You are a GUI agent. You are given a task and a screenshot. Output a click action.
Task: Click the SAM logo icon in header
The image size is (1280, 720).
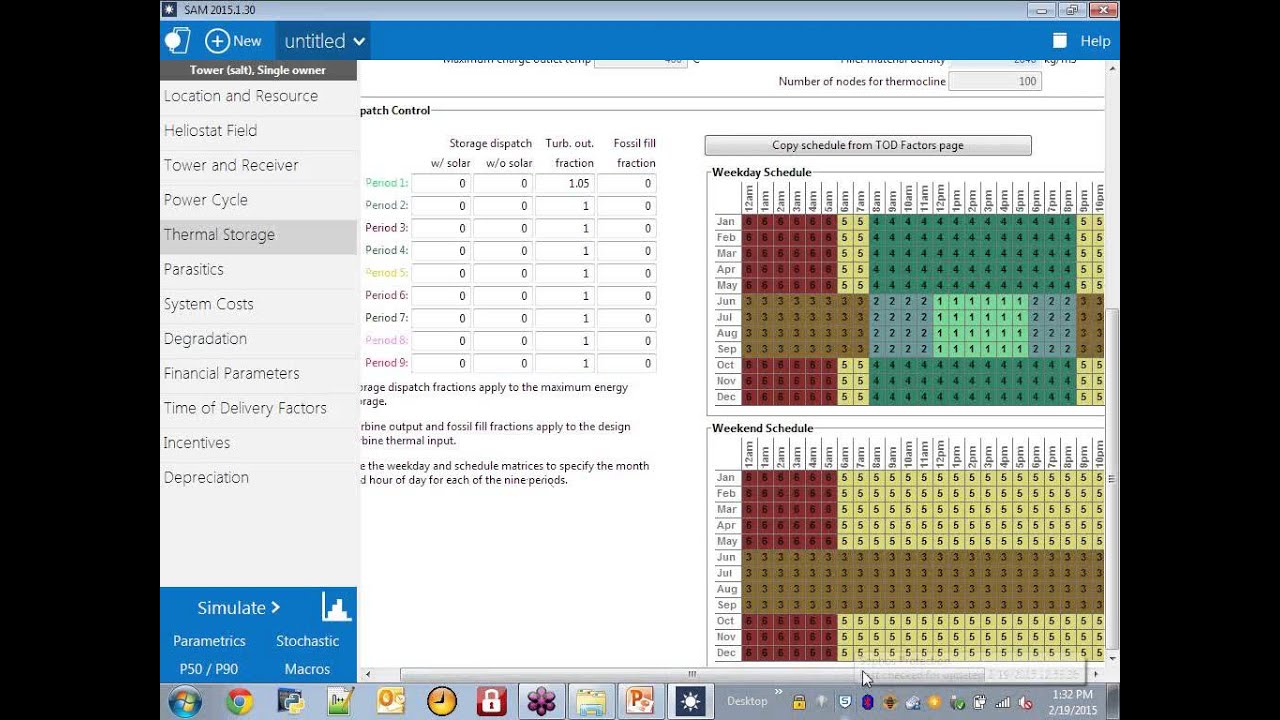pos(177,40)
